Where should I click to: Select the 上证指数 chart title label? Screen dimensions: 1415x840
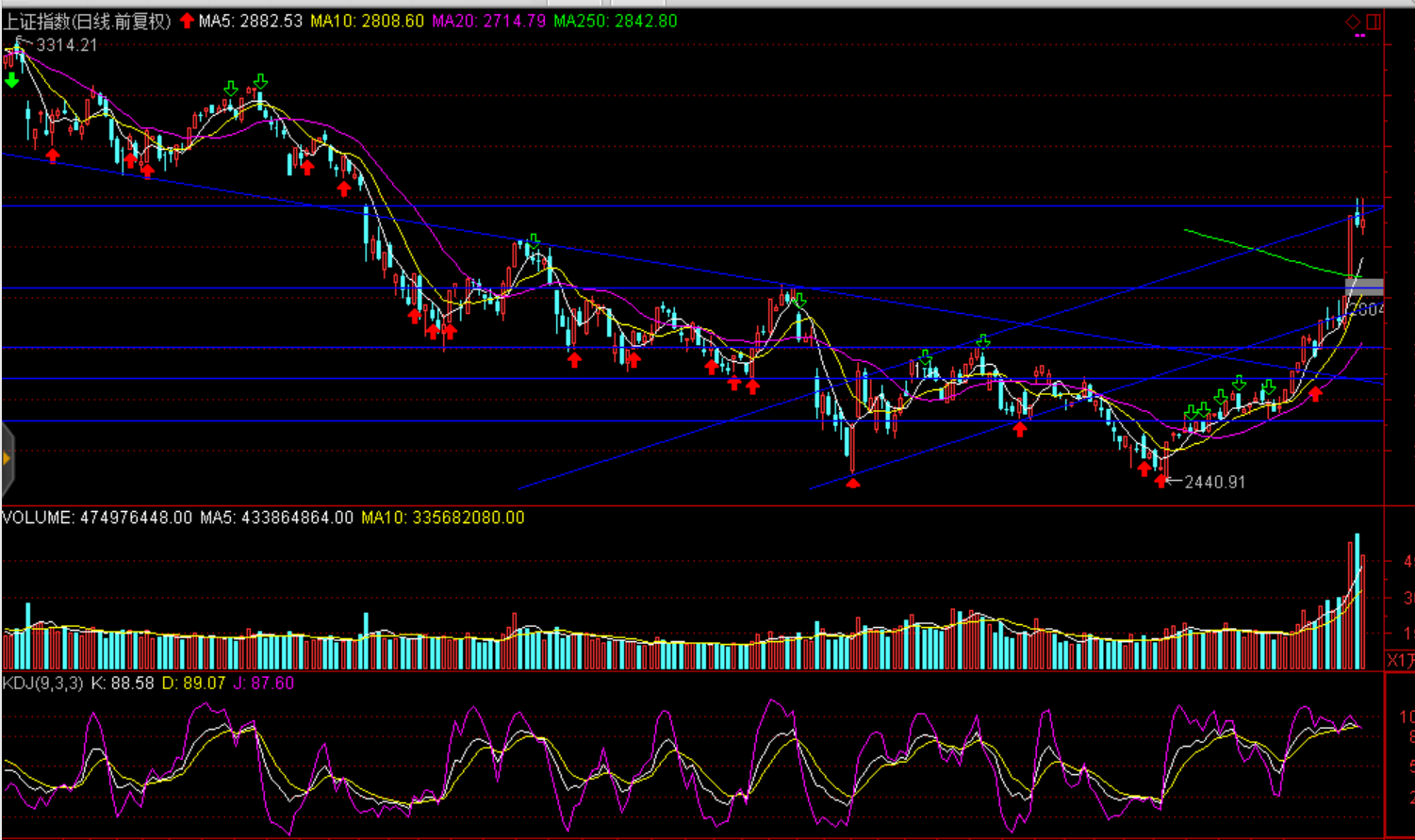pos(87,21)
